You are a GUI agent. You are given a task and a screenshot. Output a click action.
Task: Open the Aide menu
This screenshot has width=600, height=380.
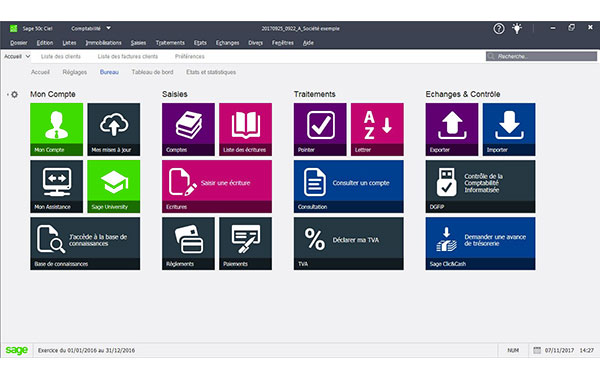[308, 43]
